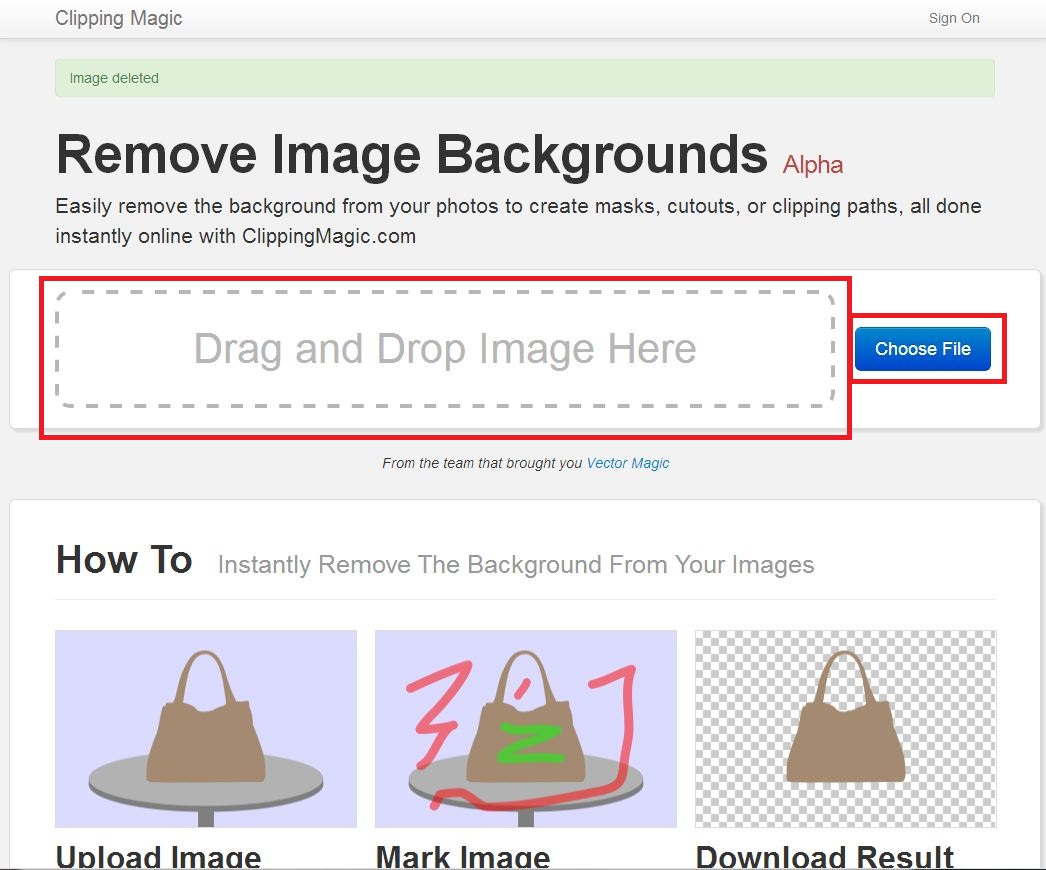Click the Drag and Drop Image Here zone
This screenshot has width=1046, height=870.
(445, 348)
